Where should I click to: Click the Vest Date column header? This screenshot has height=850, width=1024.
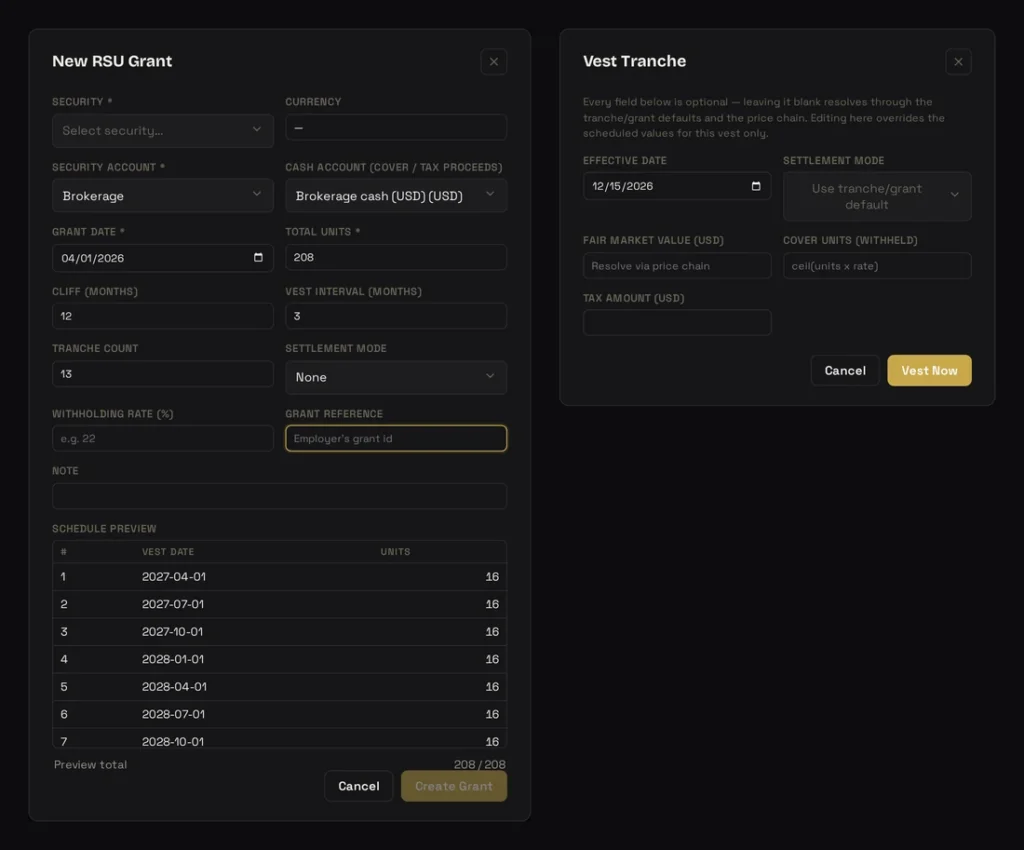tap(168, 552)
